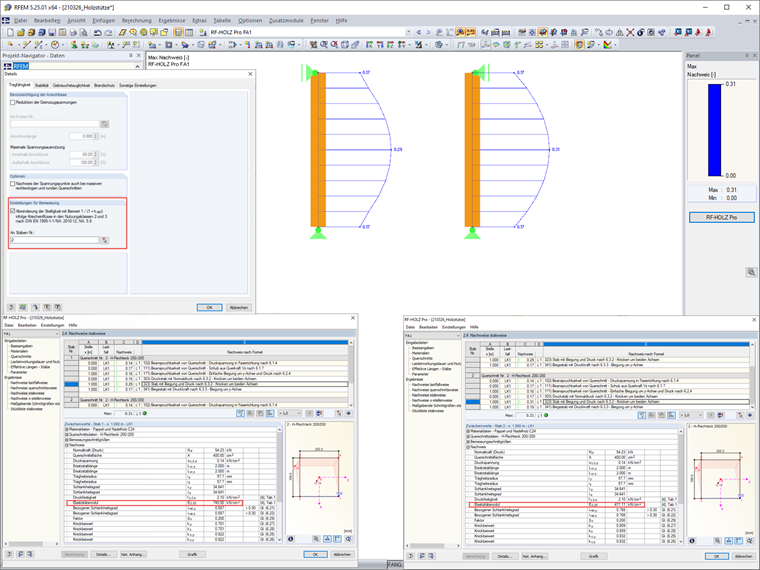Select Materialien in right window navigator tree

tap(423, 353)
